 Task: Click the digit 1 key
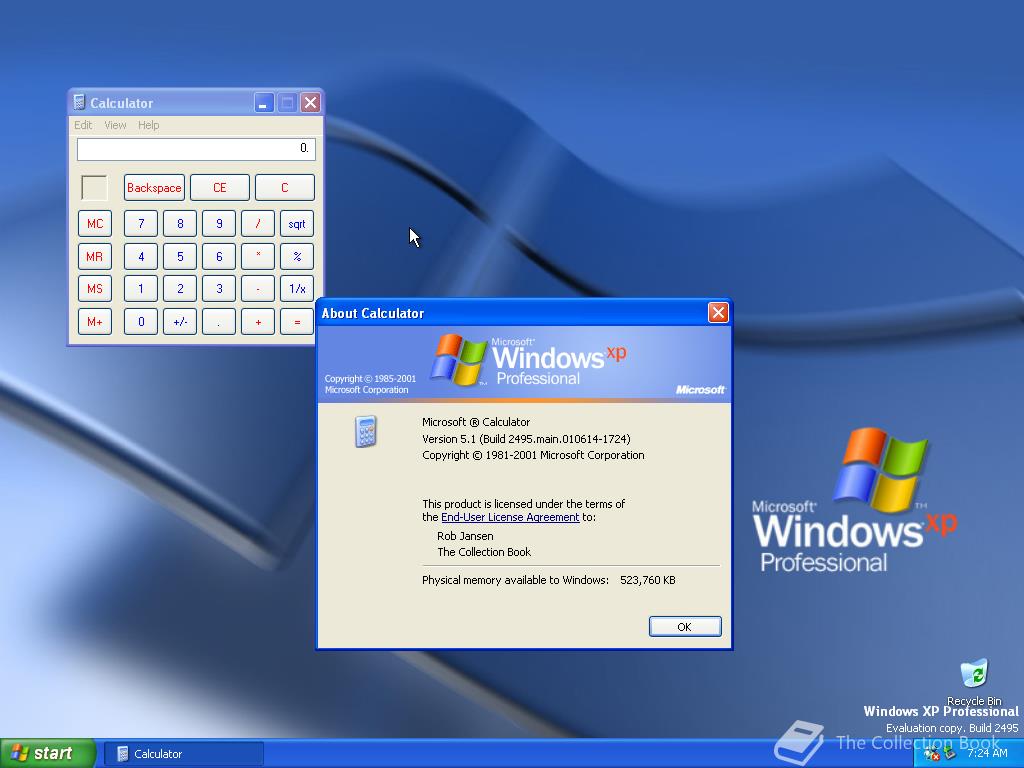coord(141,289)
